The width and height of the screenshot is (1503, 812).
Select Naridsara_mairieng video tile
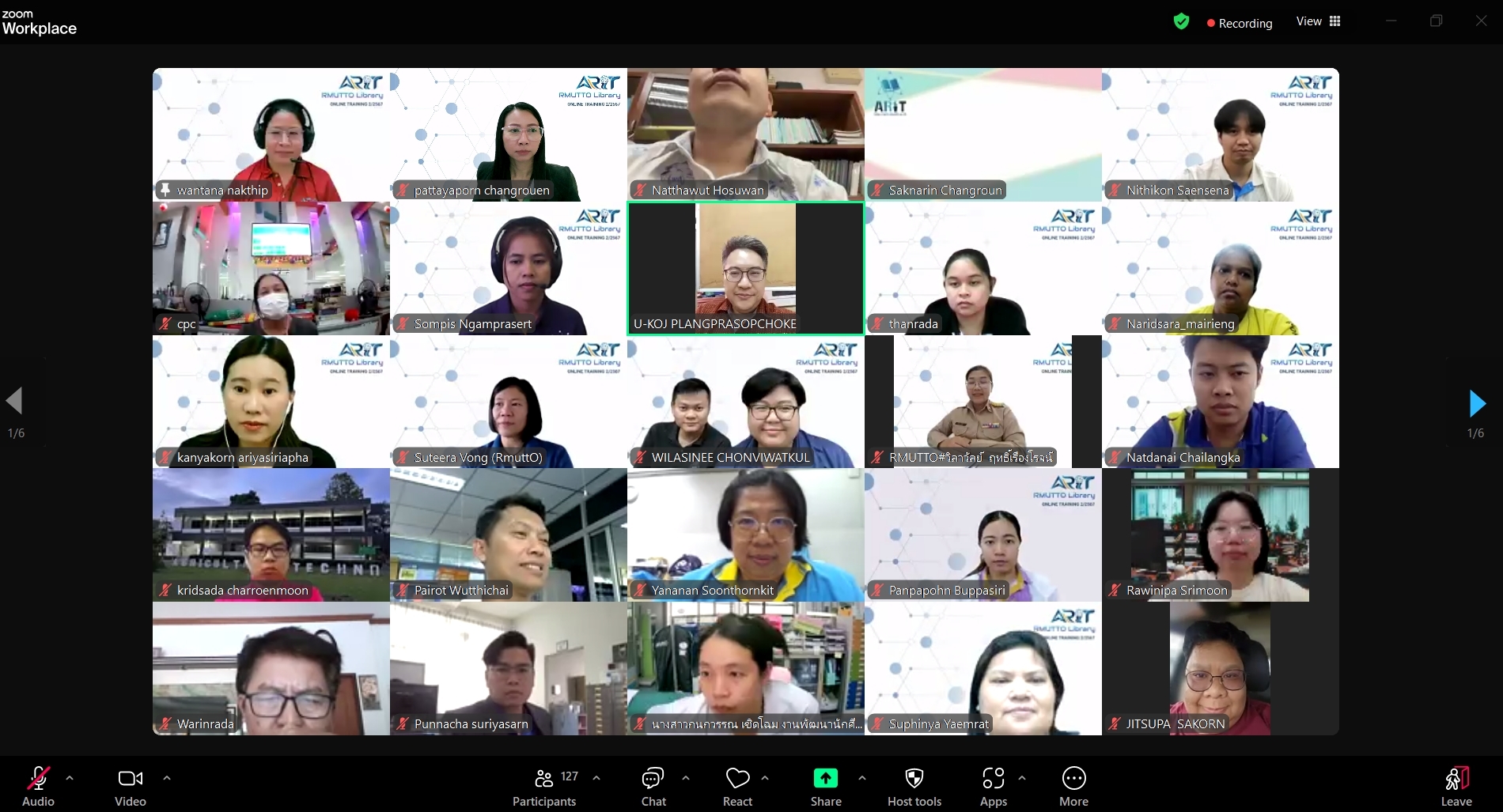1221,268
